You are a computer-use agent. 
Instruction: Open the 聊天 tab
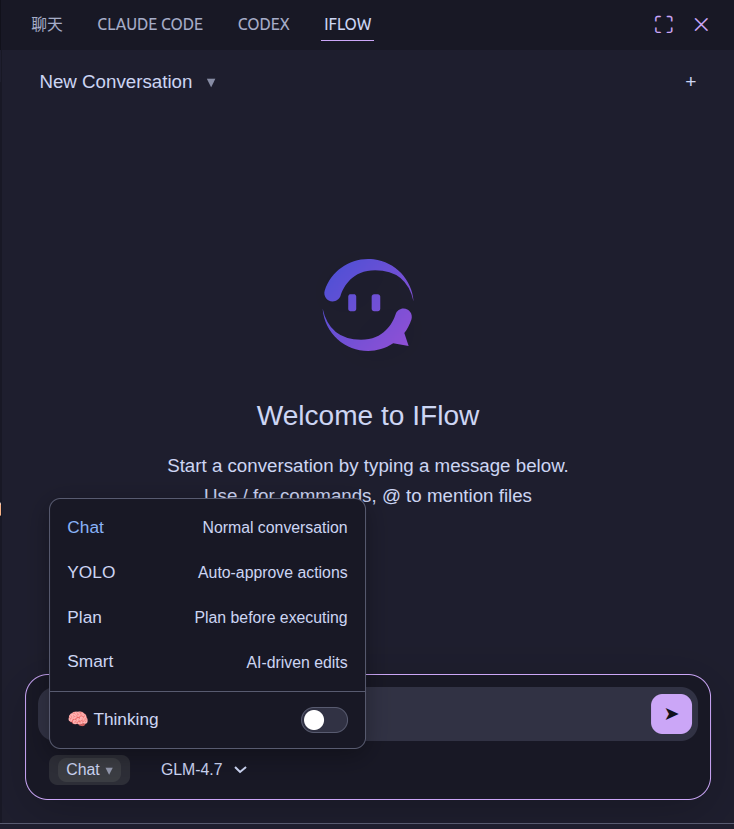[x=47, y=24]
